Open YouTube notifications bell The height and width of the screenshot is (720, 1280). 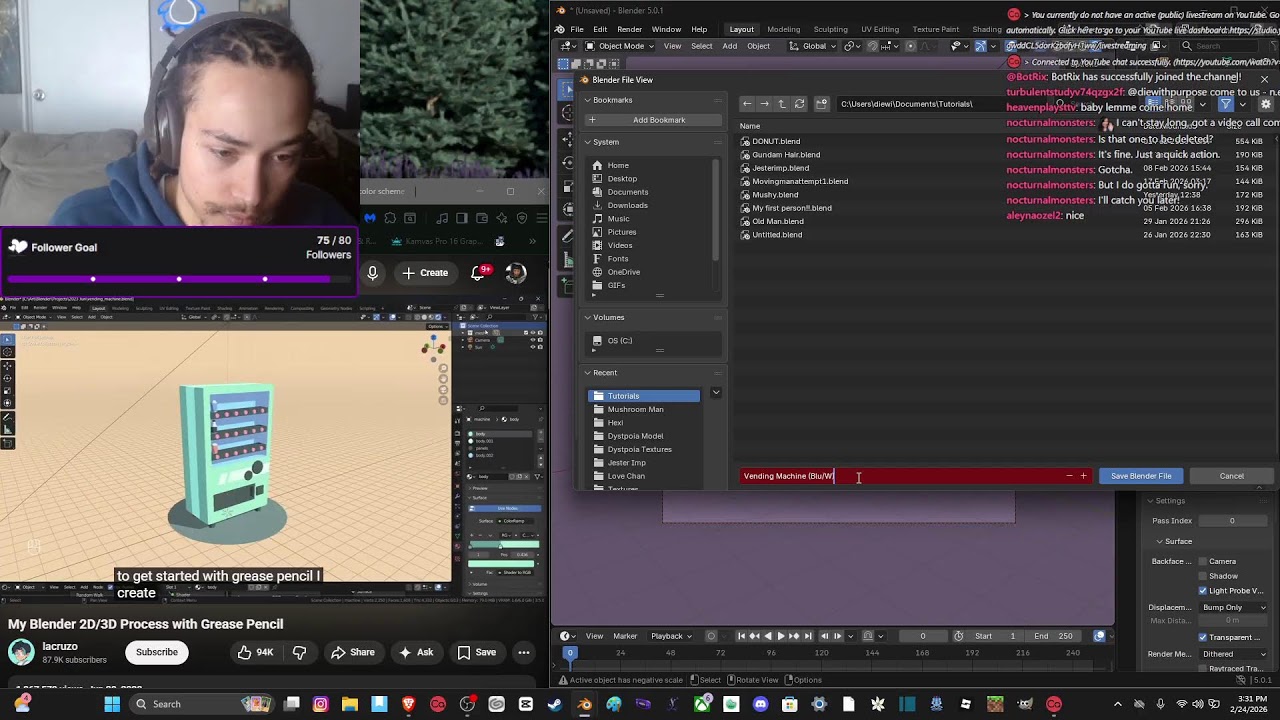479,273
